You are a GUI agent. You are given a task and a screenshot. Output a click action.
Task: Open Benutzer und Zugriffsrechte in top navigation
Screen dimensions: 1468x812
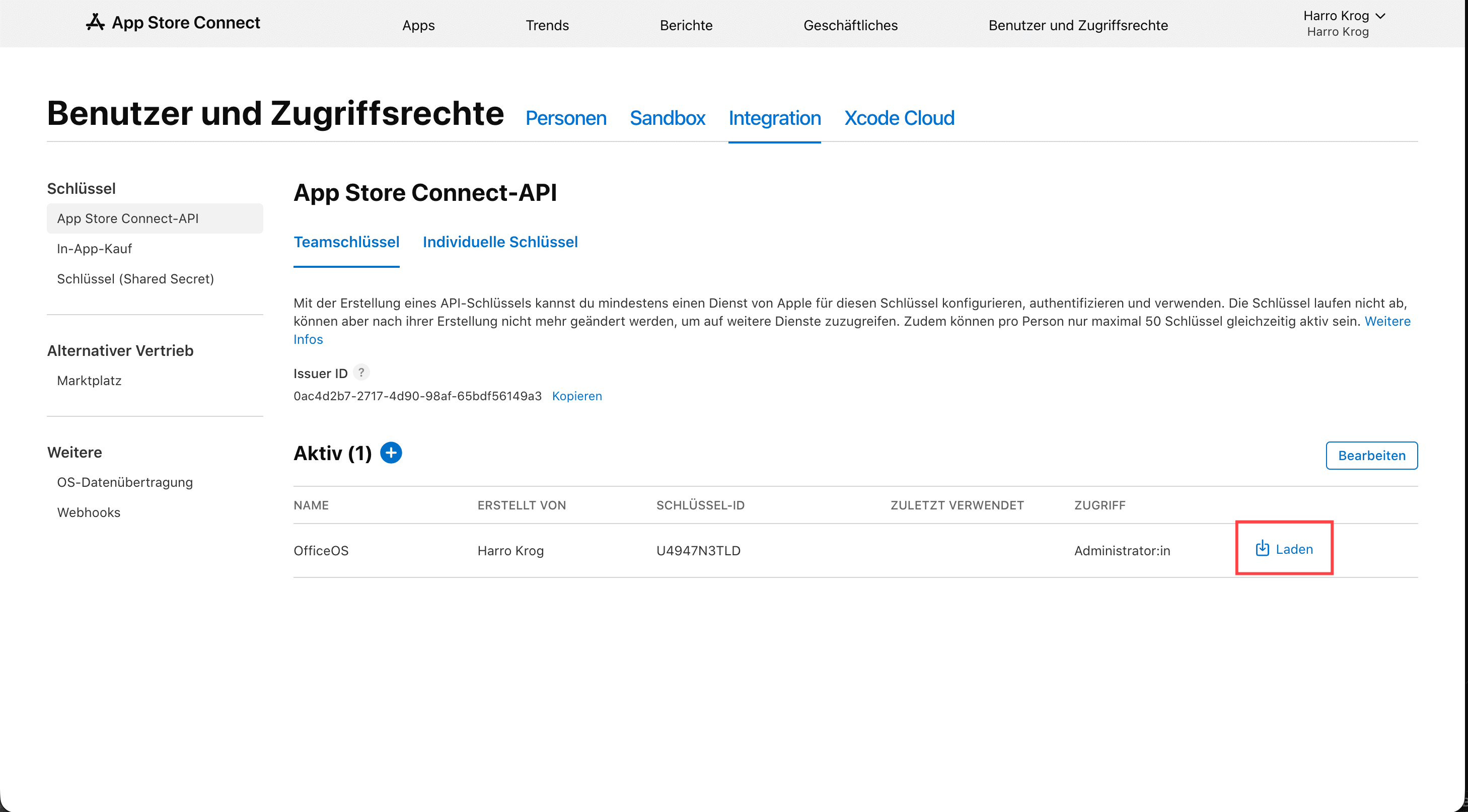point(1078,25)
